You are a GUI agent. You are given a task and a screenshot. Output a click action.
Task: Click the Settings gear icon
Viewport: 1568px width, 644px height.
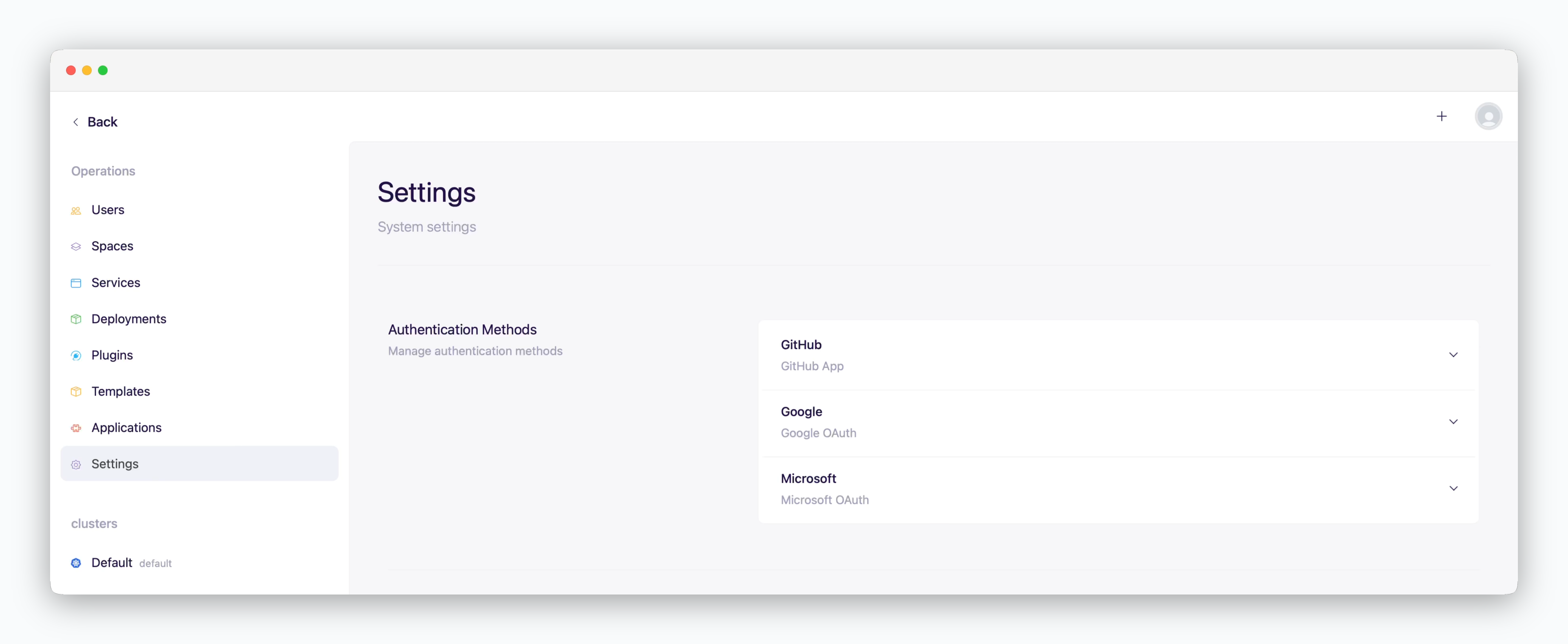[x=76, y=465]
